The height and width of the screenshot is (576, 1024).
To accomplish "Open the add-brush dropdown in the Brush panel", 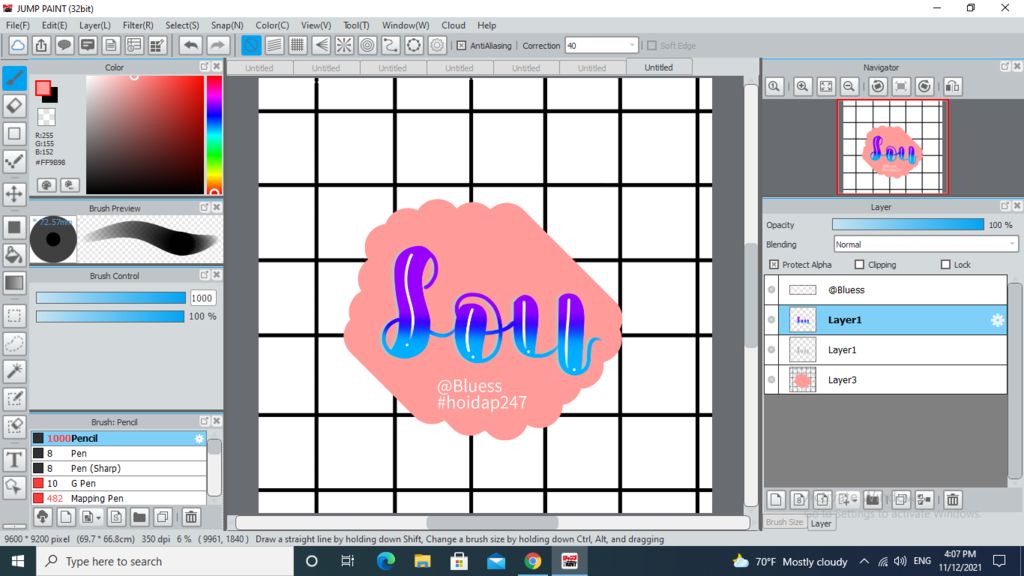I will 90,517.
